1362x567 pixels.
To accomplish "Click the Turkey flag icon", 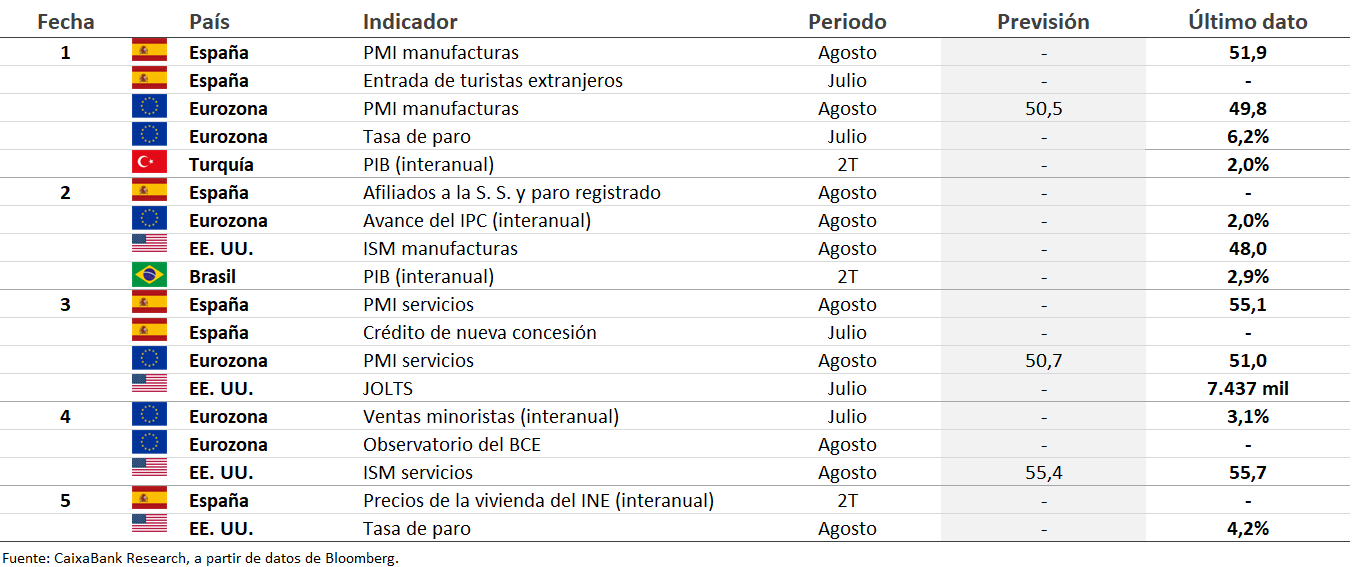I will point(149,164).
